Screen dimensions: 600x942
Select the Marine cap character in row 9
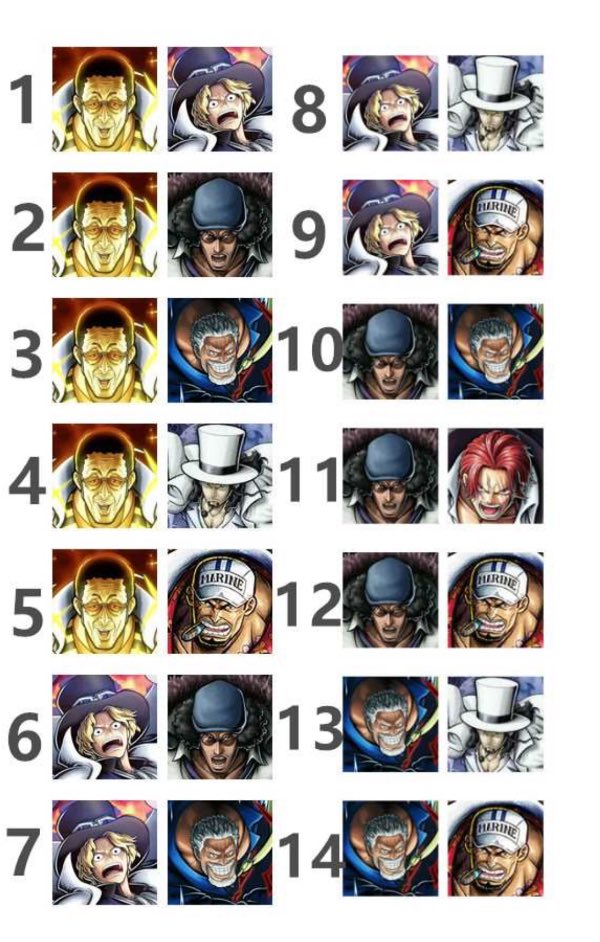point(495,228)
